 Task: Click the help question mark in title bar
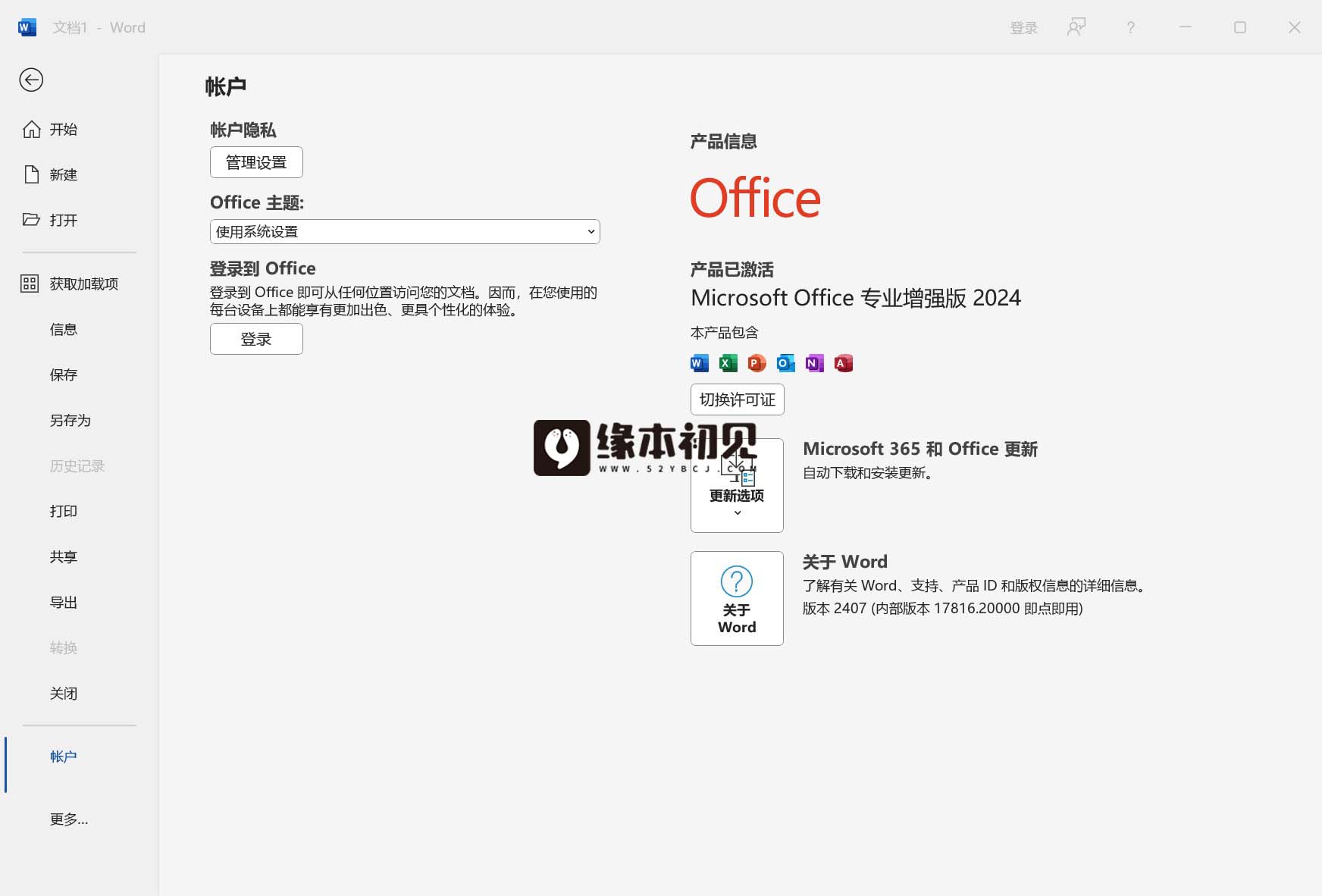(x=1130, y=27)
